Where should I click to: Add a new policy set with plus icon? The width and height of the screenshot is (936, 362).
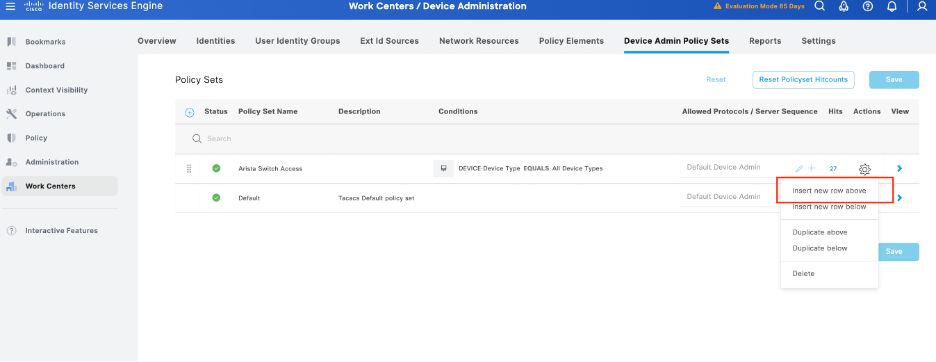coord(189,112)
